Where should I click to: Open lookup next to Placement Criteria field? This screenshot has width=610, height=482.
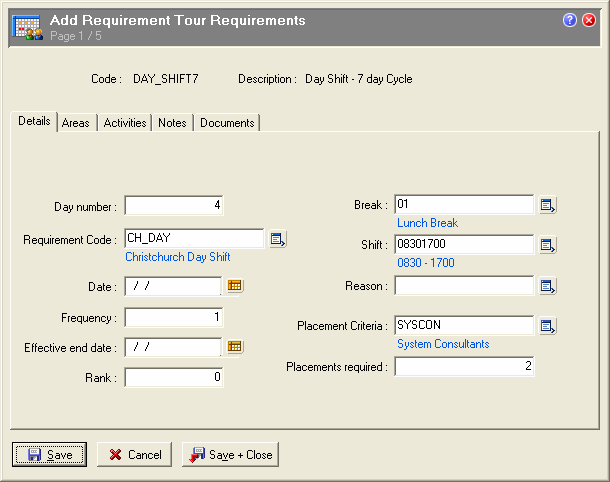pyautogui.click(x=547, y=326)
